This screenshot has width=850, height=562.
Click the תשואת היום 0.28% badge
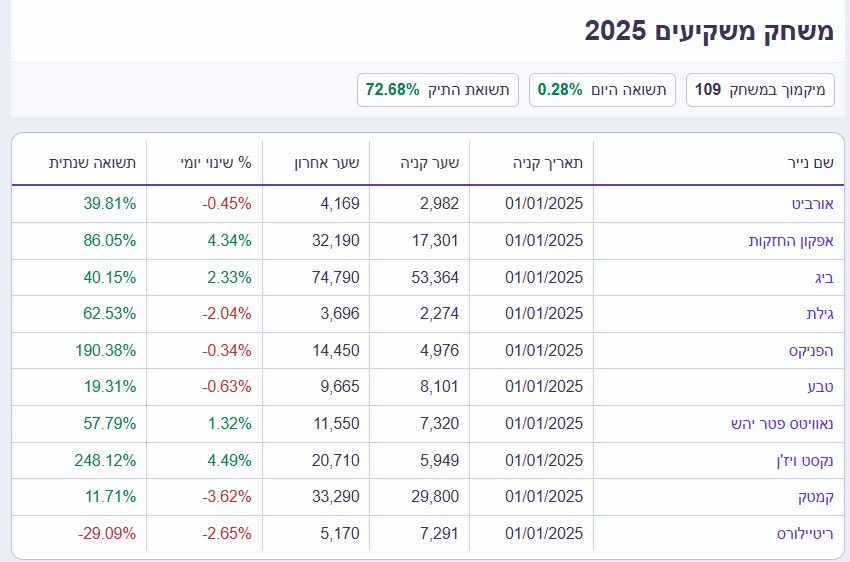[x=602, y=90]
